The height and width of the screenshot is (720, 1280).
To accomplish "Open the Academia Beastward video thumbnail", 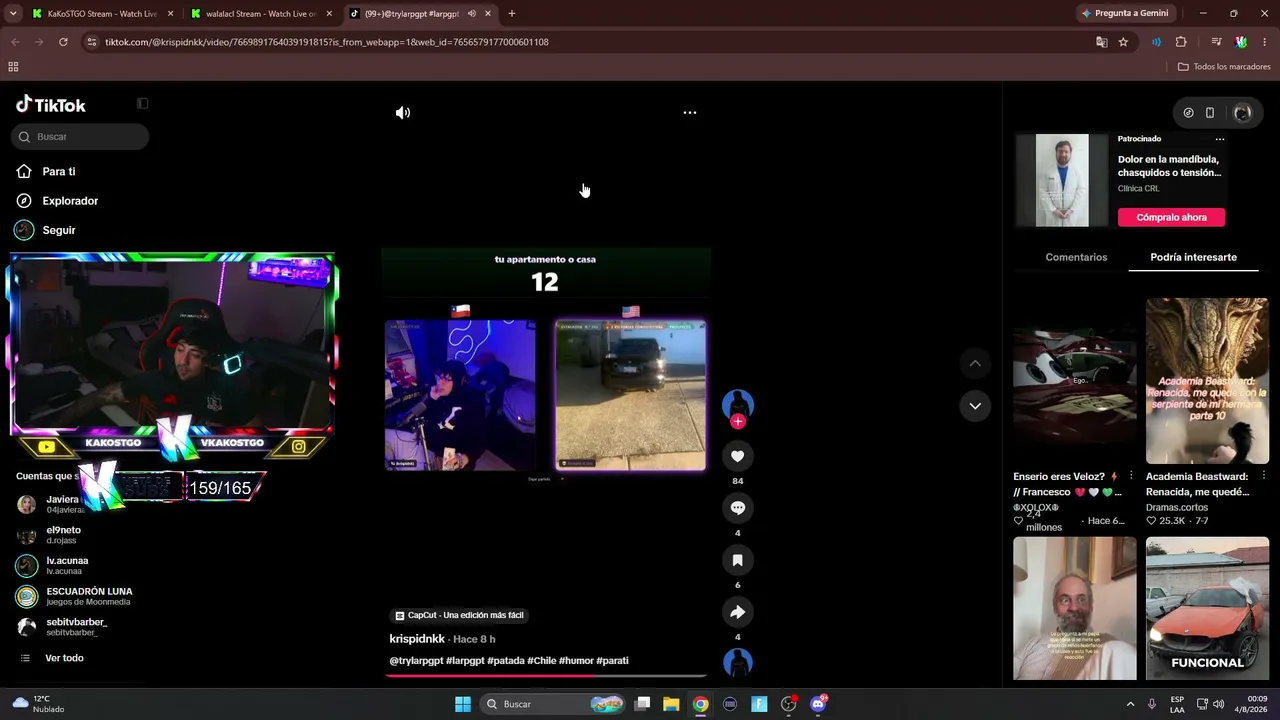I will tap(1207, 381).
